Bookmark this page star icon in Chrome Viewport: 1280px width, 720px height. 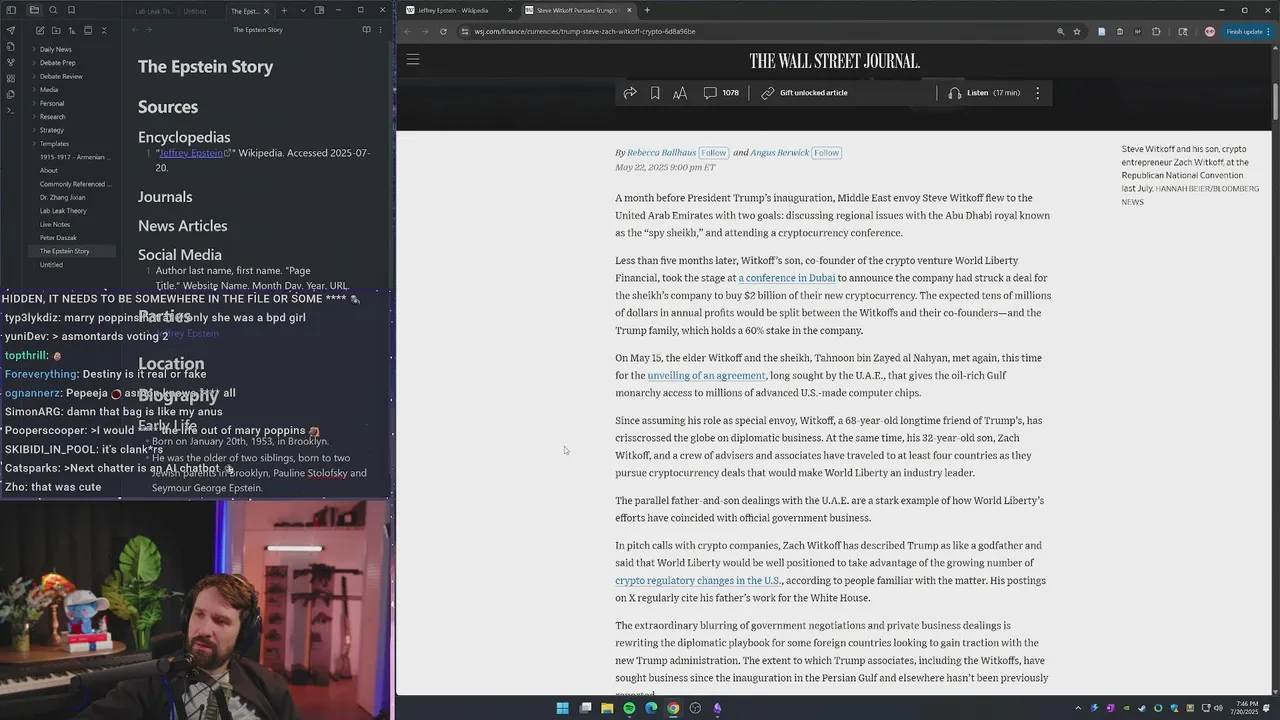click(x=1077, y=31)
